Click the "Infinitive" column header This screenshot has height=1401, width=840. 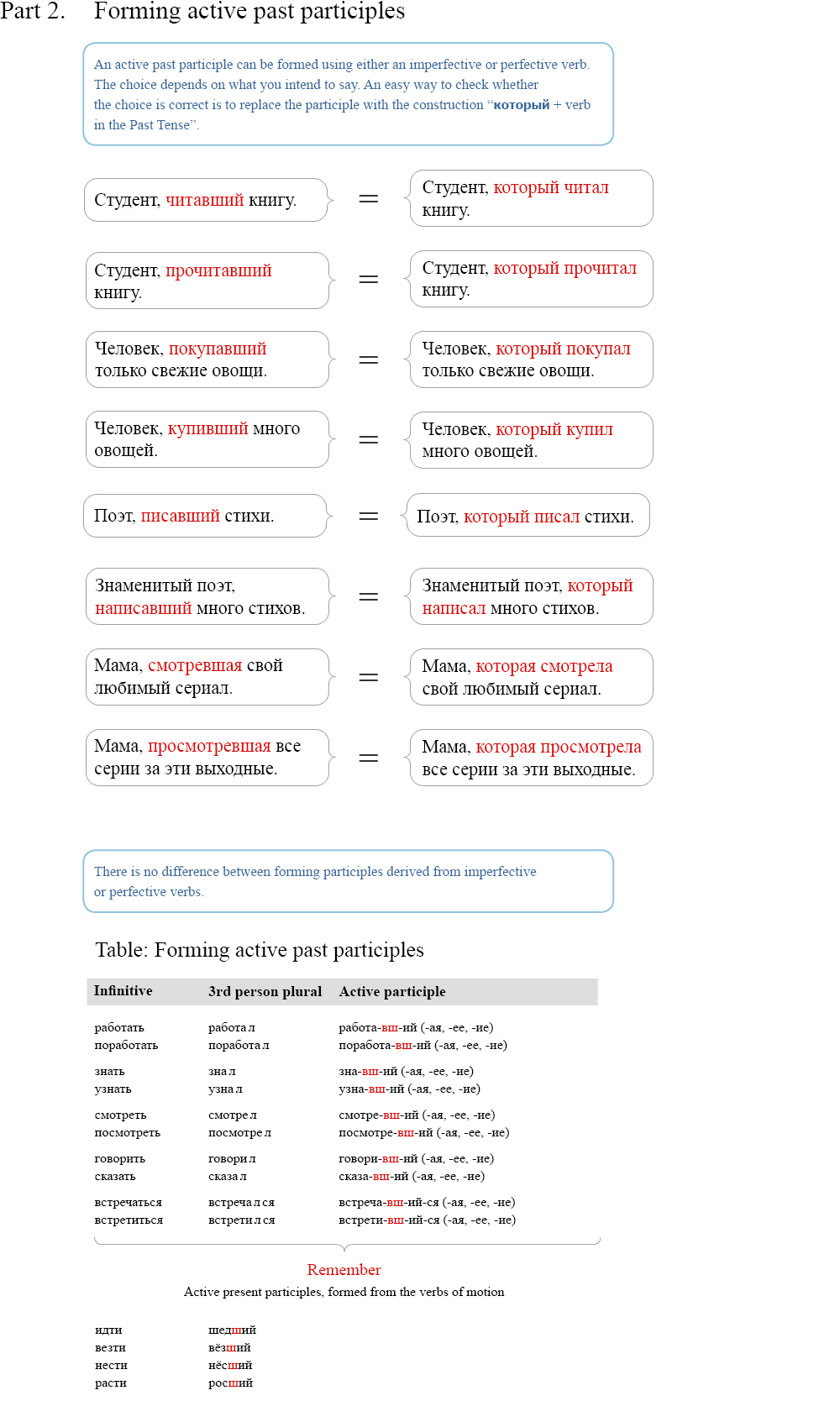123,991
